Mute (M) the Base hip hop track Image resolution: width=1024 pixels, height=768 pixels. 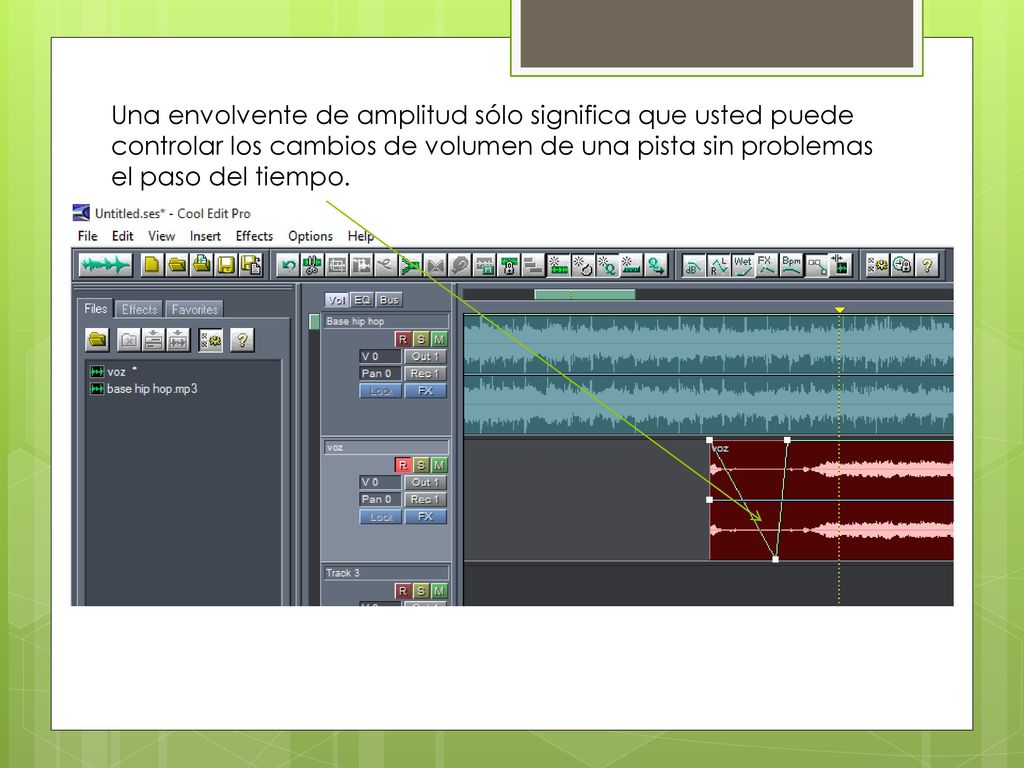(439, 339)
